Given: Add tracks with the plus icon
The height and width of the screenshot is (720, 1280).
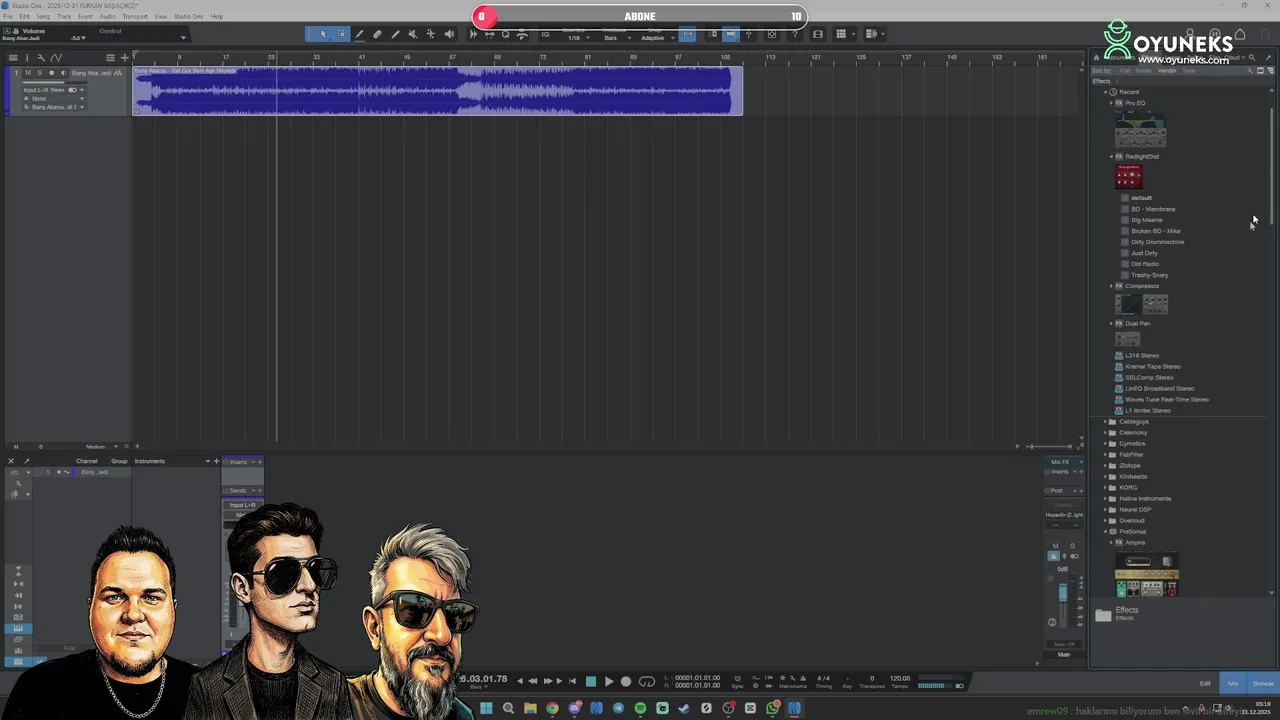Looking at the screenshot, I should point(125,58).
